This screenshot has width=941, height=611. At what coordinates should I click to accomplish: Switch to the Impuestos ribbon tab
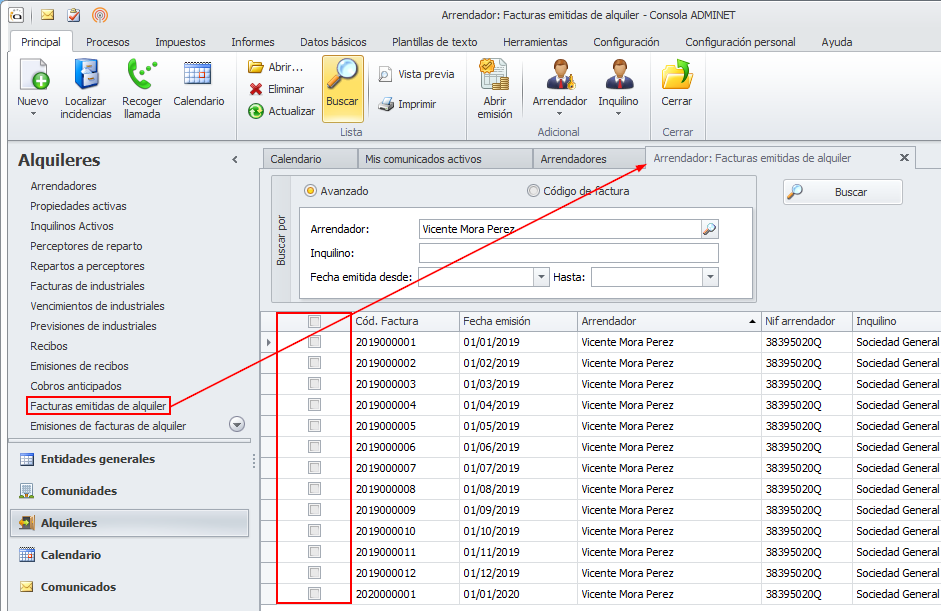pyautogui.click(x=180, y=42)
